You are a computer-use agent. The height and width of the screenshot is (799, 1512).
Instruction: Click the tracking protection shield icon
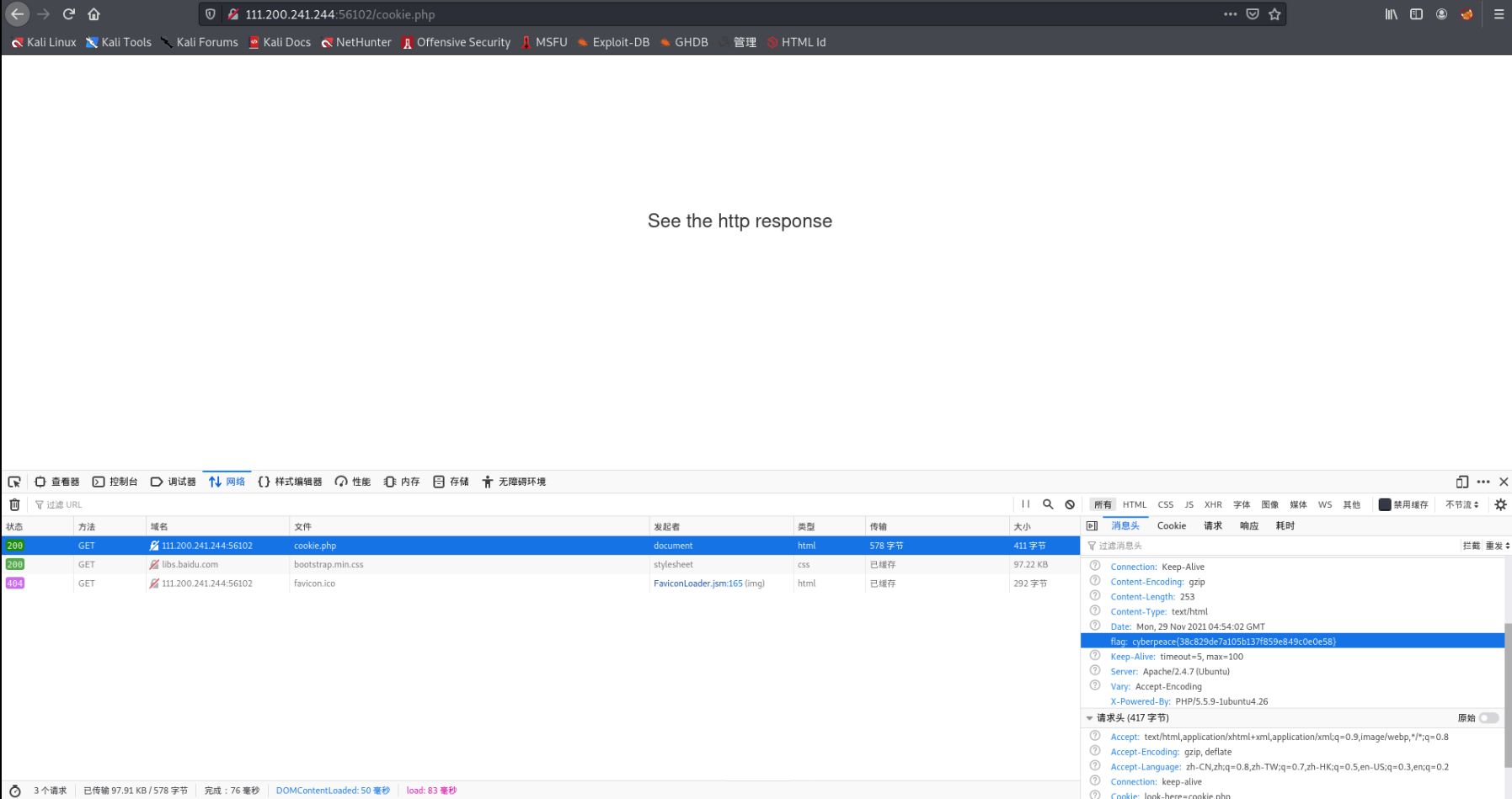click(x=211, y=14)
